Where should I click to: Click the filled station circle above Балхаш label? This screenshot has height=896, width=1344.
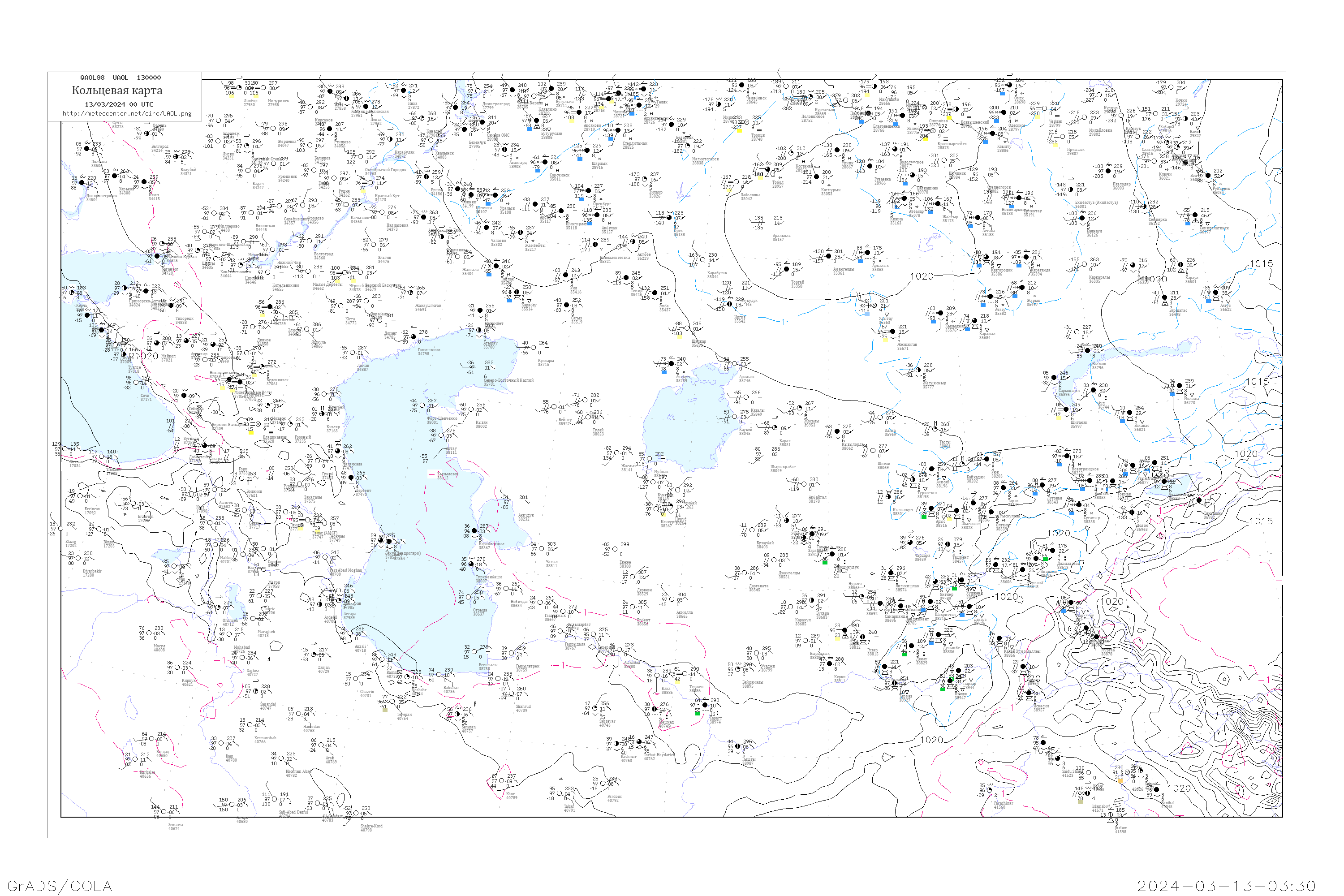pos(1088,350)
